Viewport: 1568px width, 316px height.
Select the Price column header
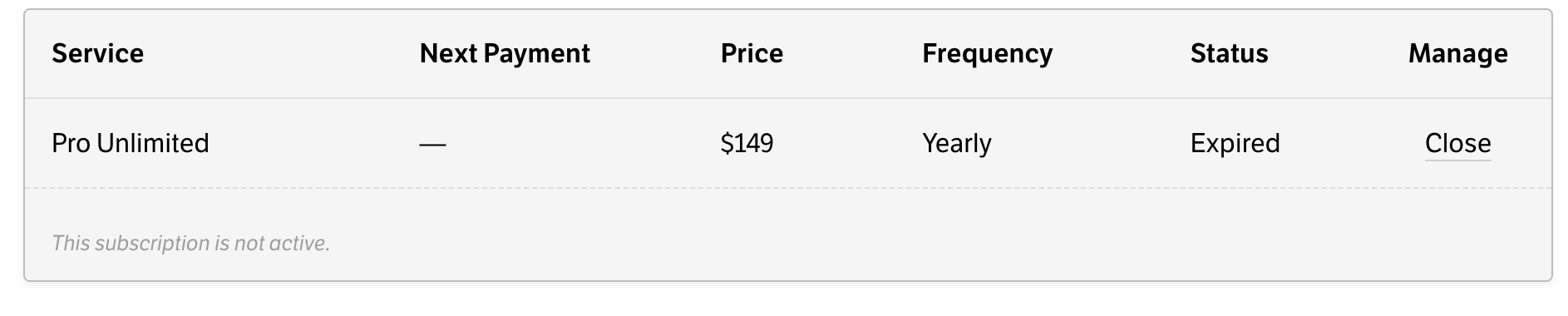pos(752,53)
